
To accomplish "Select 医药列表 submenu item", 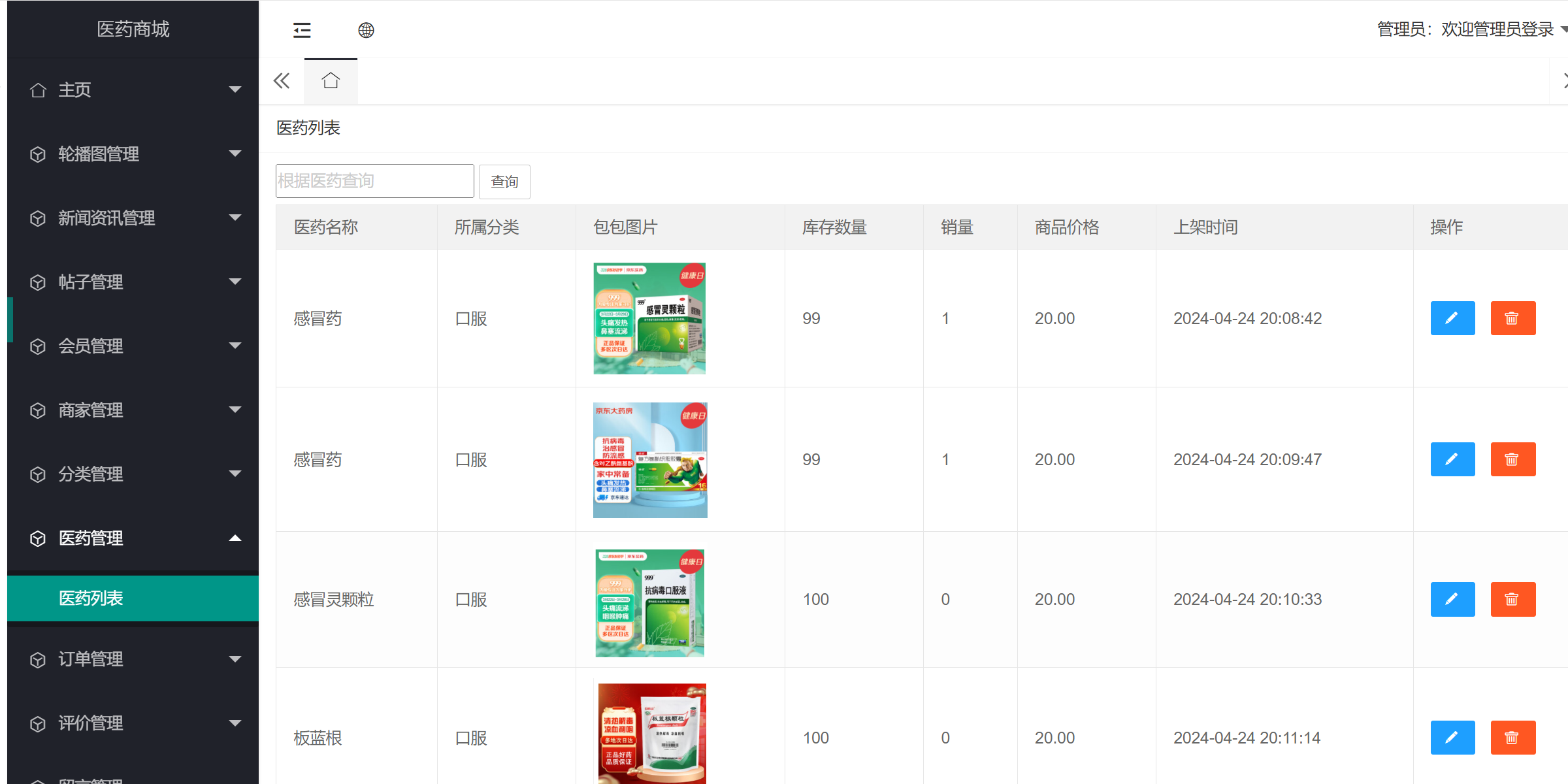I will click(x=91, y=598).
